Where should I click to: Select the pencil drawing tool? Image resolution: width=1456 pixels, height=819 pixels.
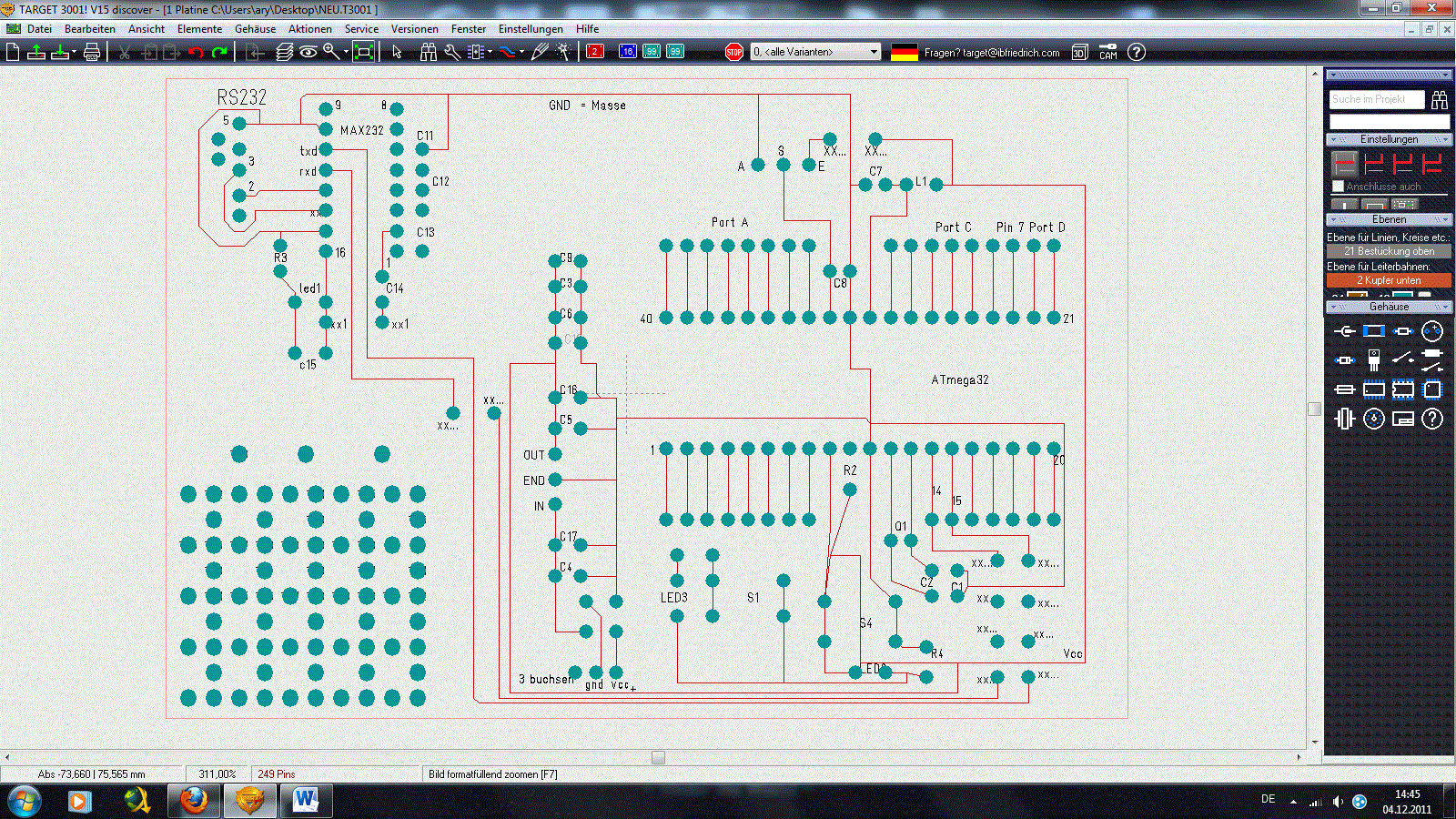pos(540,52)
